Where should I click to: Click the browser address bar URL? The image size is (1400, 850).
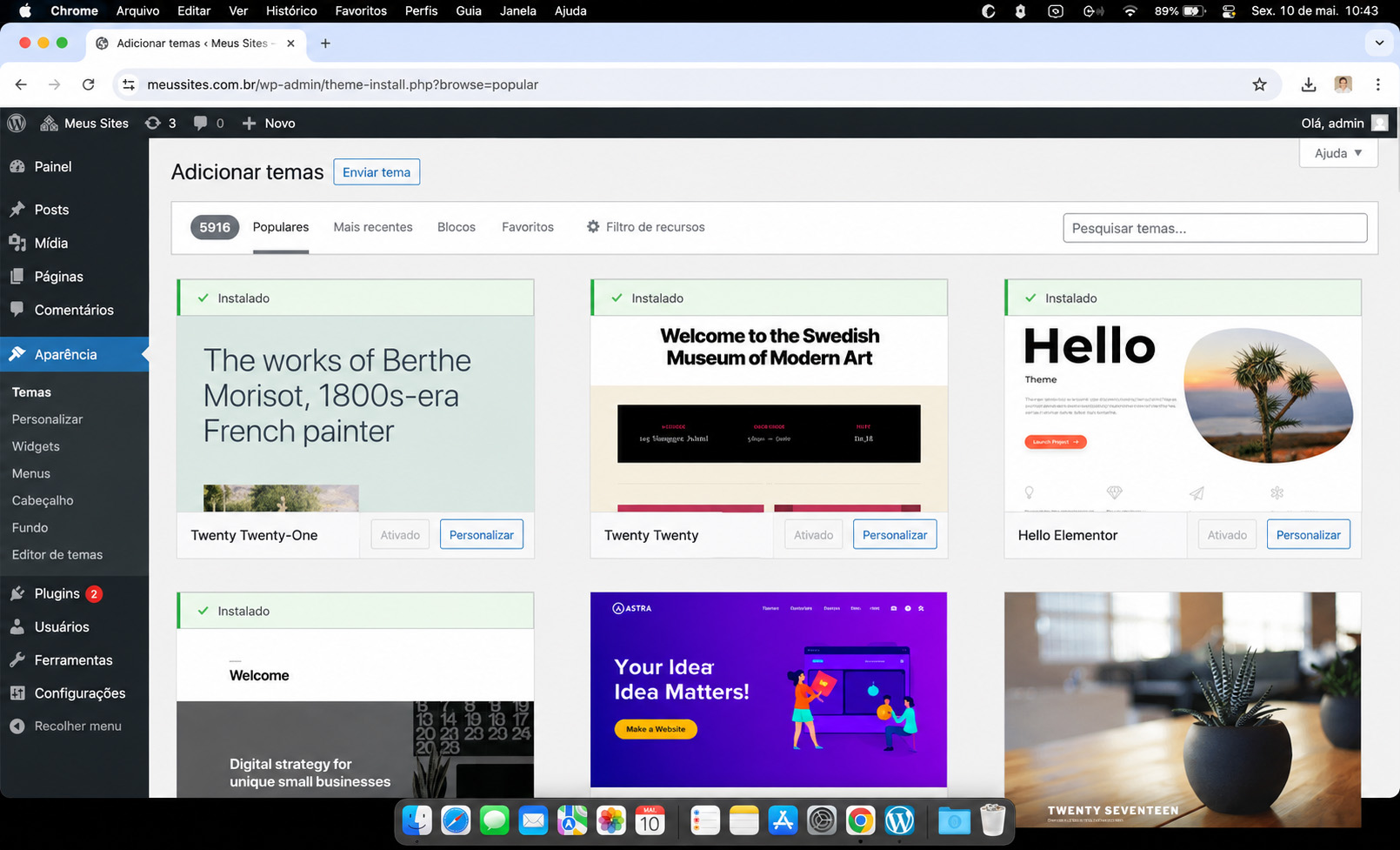pos(343,84)
